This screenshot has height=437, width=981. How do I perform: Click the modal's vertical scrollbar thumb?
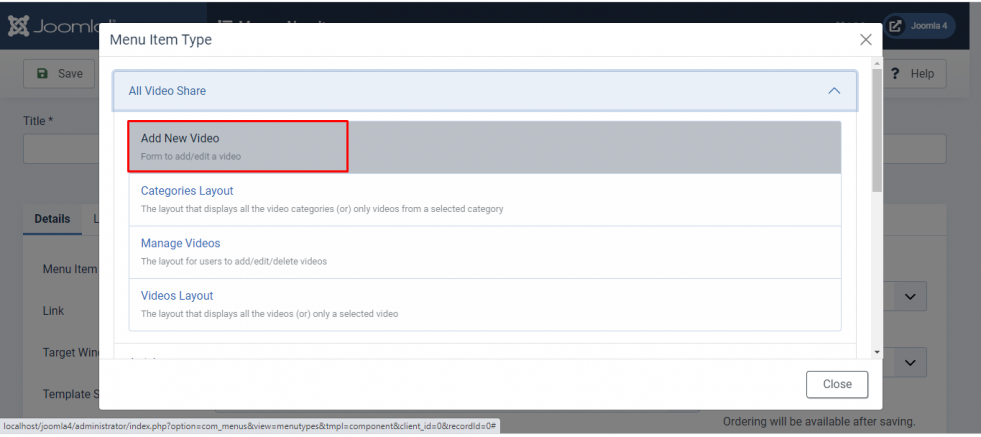877,130
